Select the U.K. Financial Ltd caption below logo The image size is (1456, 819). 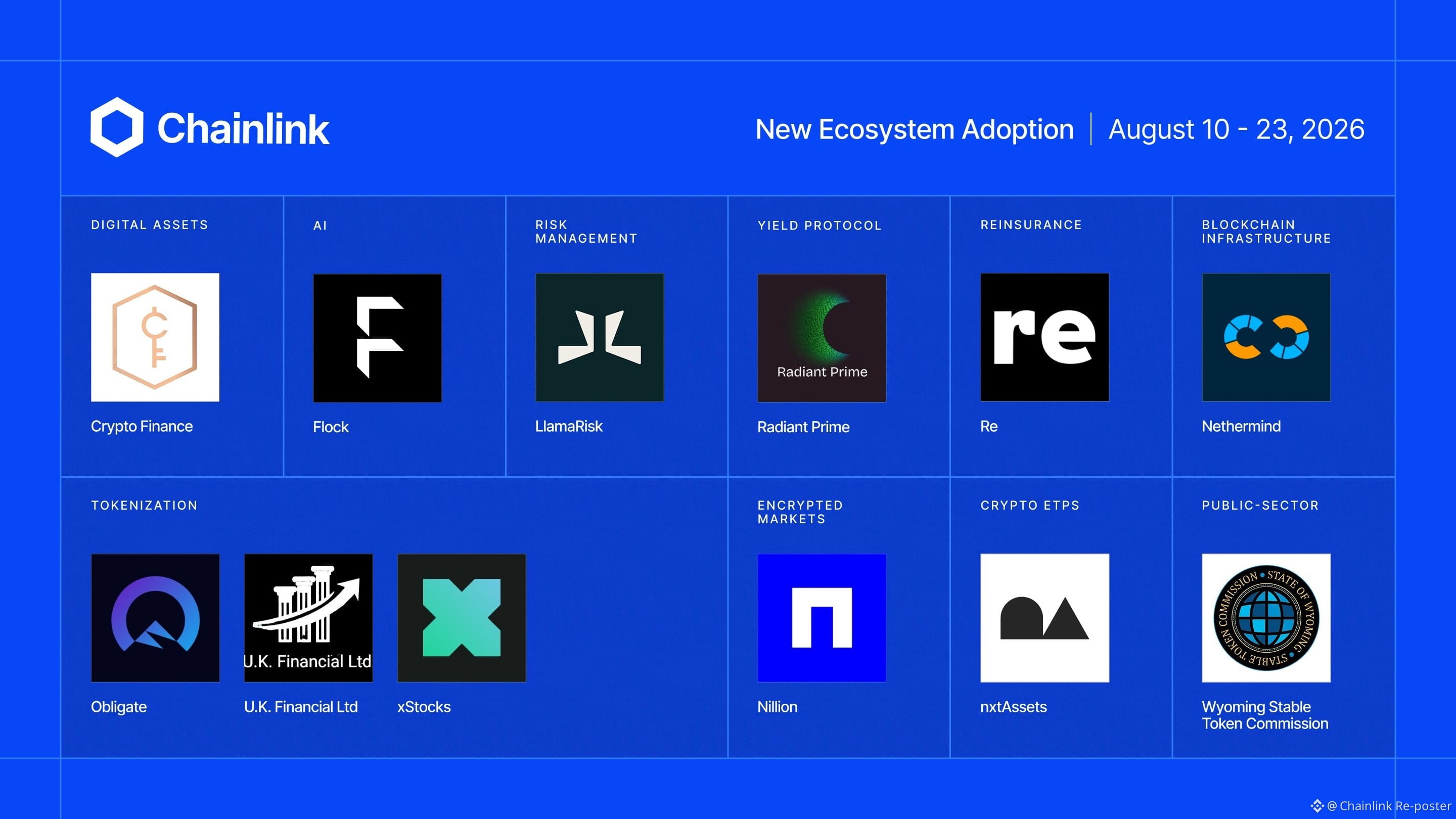(x=301, y=707)
